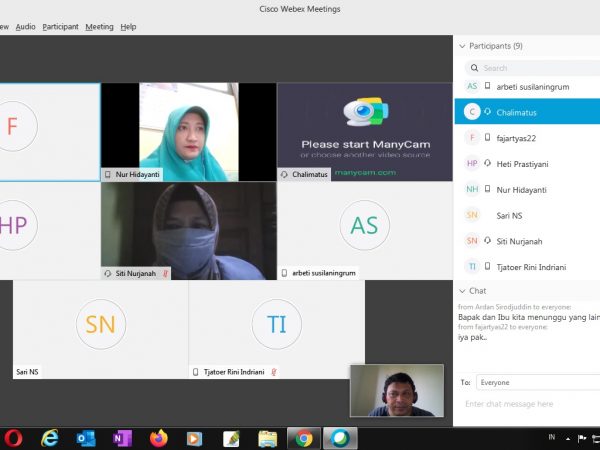Screen dimensions: 600x450
Task: Click chat message 'iya pak..'
Action: click(x=473, y=338)
